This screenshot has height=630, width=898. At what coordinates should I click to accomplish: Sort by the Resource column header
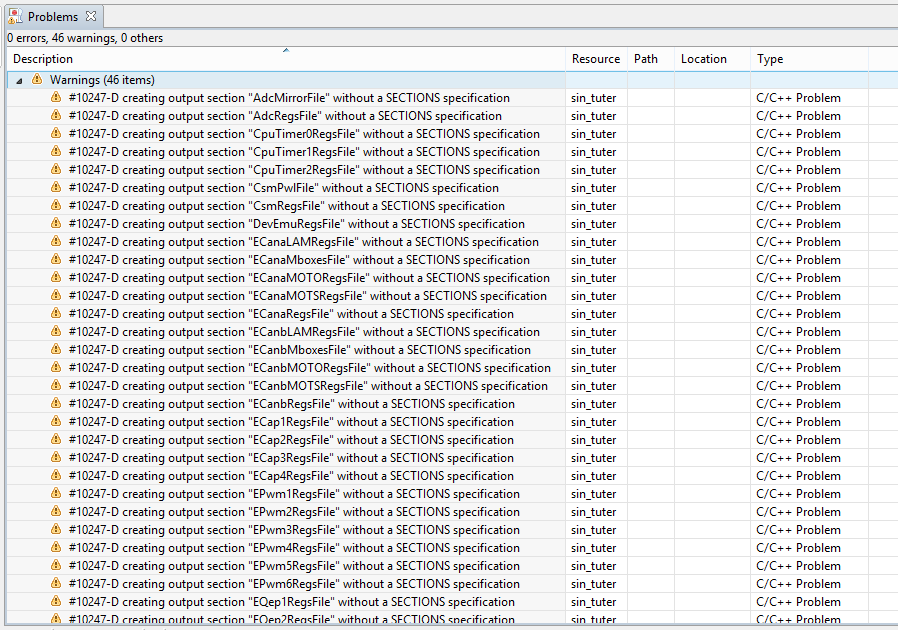(596, 58)
